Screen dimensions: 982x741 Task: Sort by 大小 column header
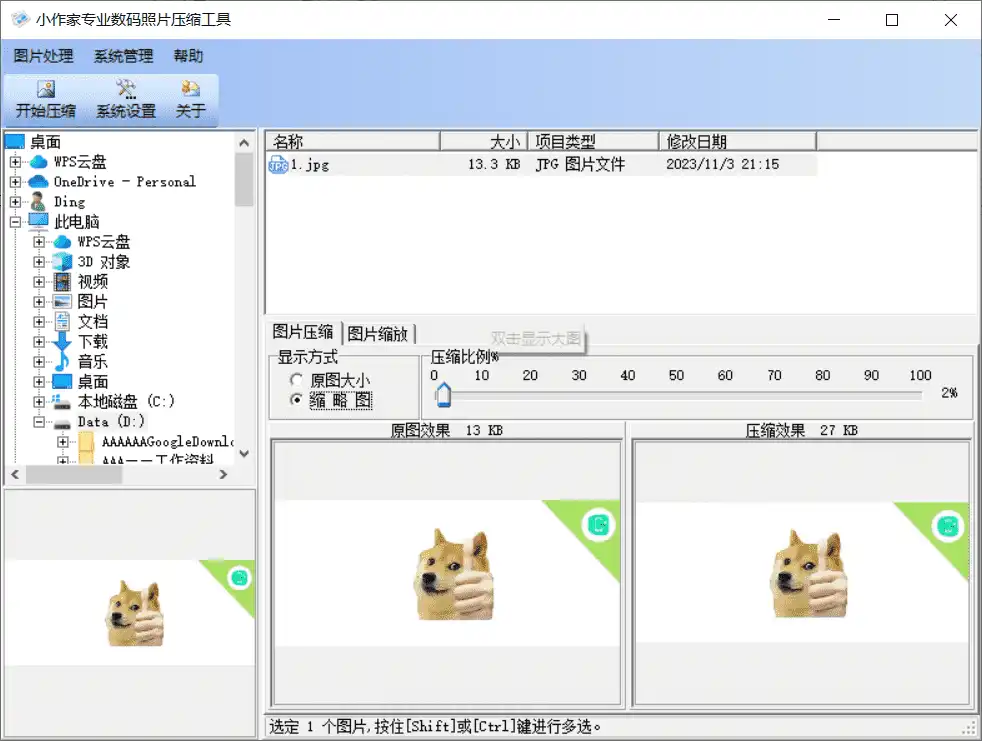pyautogui.click(x=484, y=141)
